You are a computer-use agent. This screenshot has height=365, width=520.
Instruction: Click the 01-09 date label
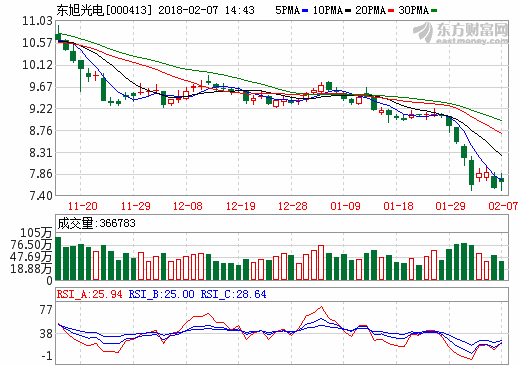345,206
